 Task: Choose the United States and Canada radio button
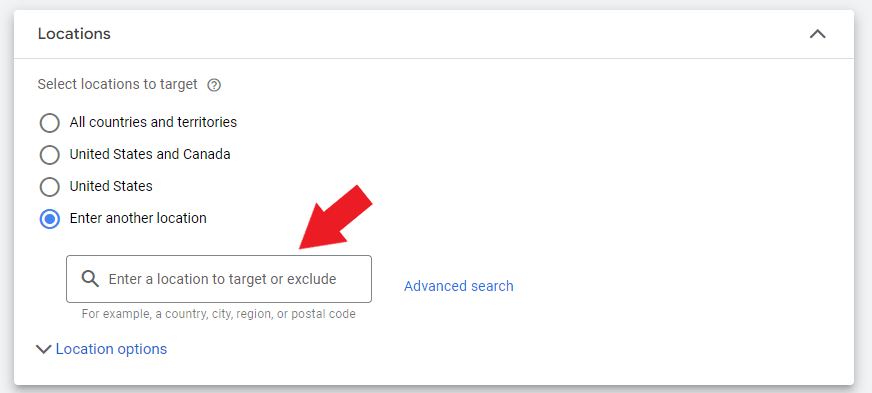click(x=49, y=155)
